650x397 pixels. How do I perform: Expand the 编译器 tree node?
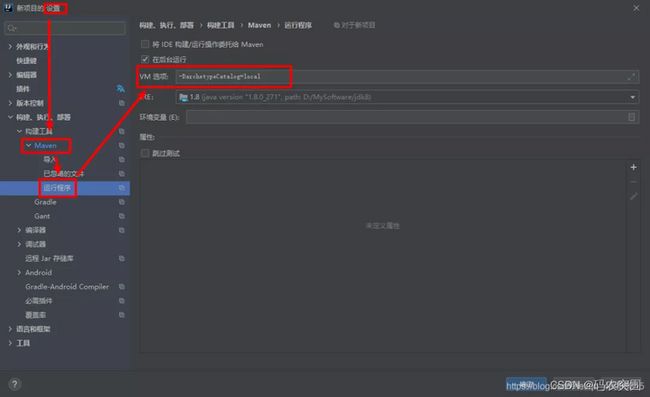[19, 230]
